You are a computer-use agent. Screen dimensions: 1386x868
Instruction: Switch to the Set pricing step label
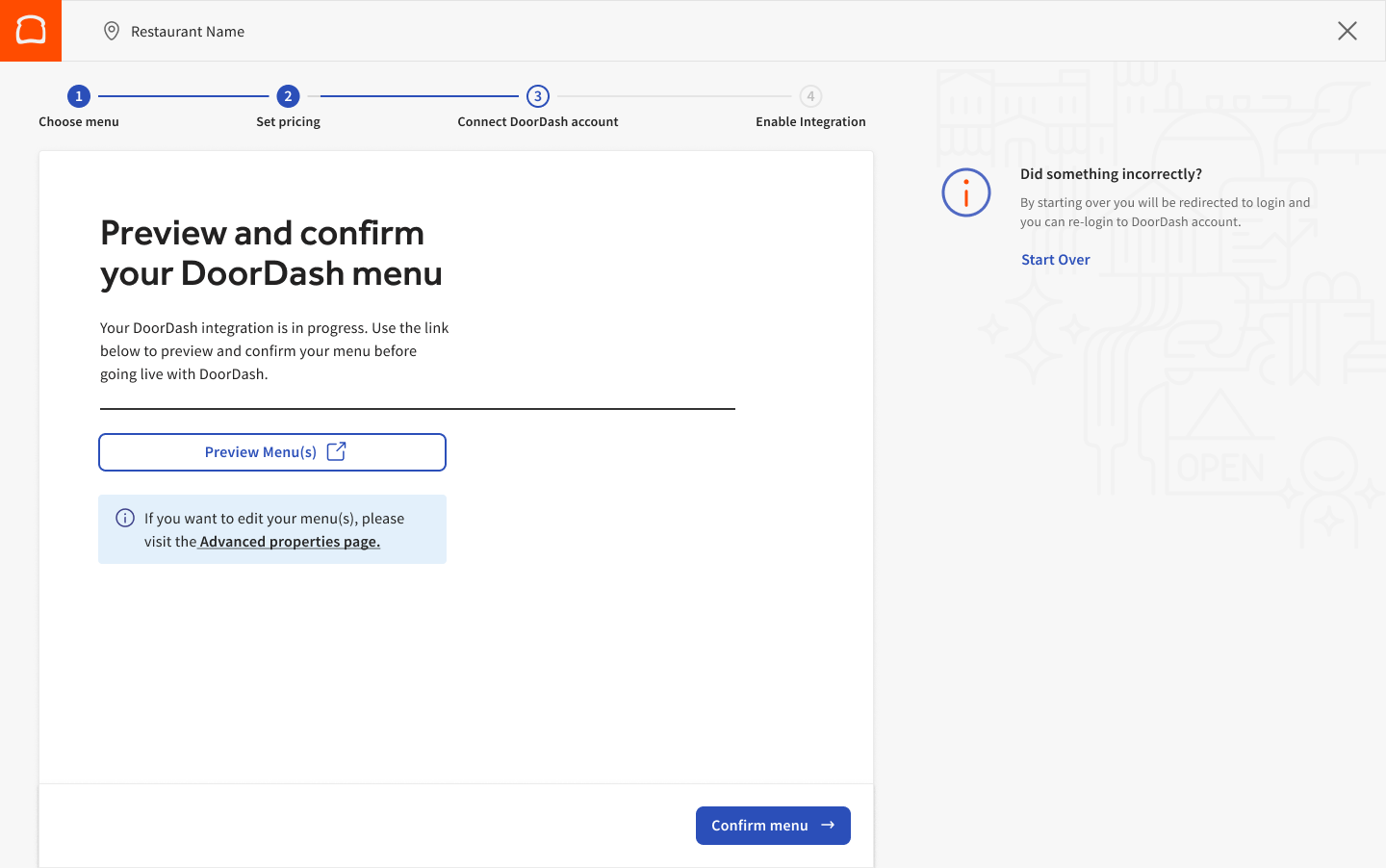coord(288,122)
